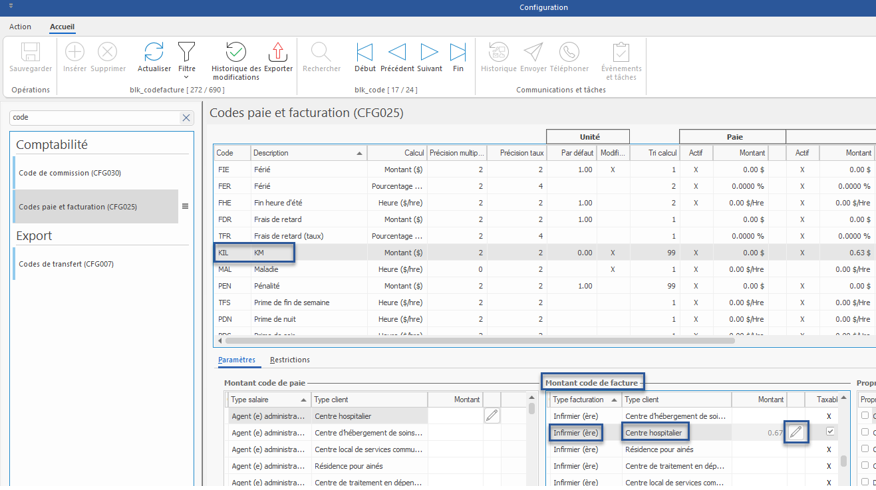Jump to last record with Fin

[x=458, y=56]
